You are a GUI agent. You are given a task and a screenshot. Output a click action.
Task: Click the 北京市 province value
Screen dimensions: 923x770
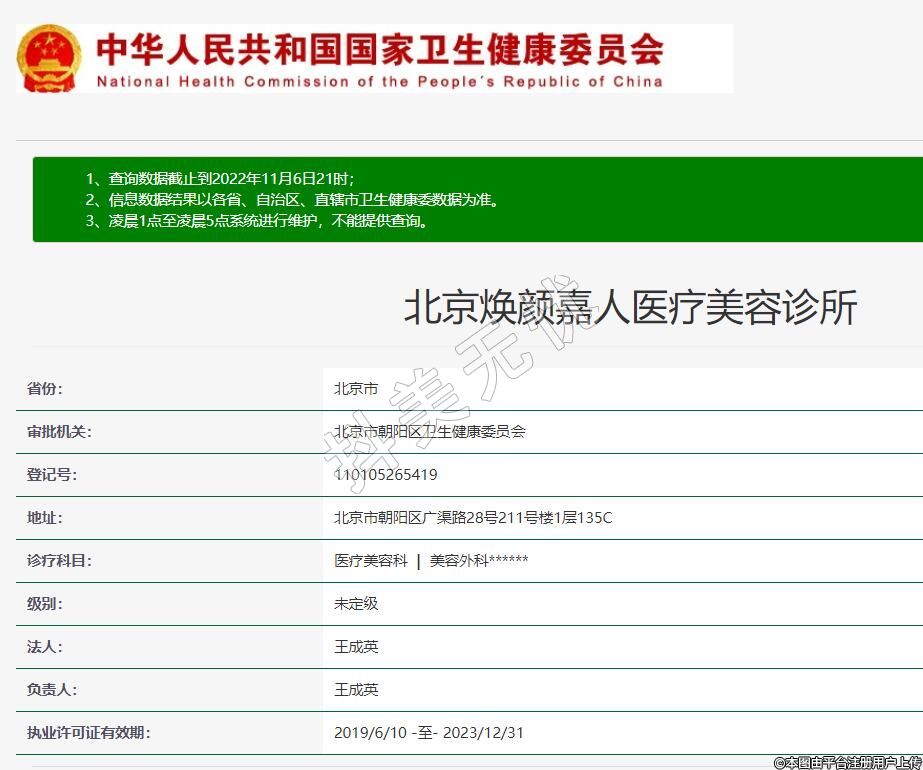[356, 389]
